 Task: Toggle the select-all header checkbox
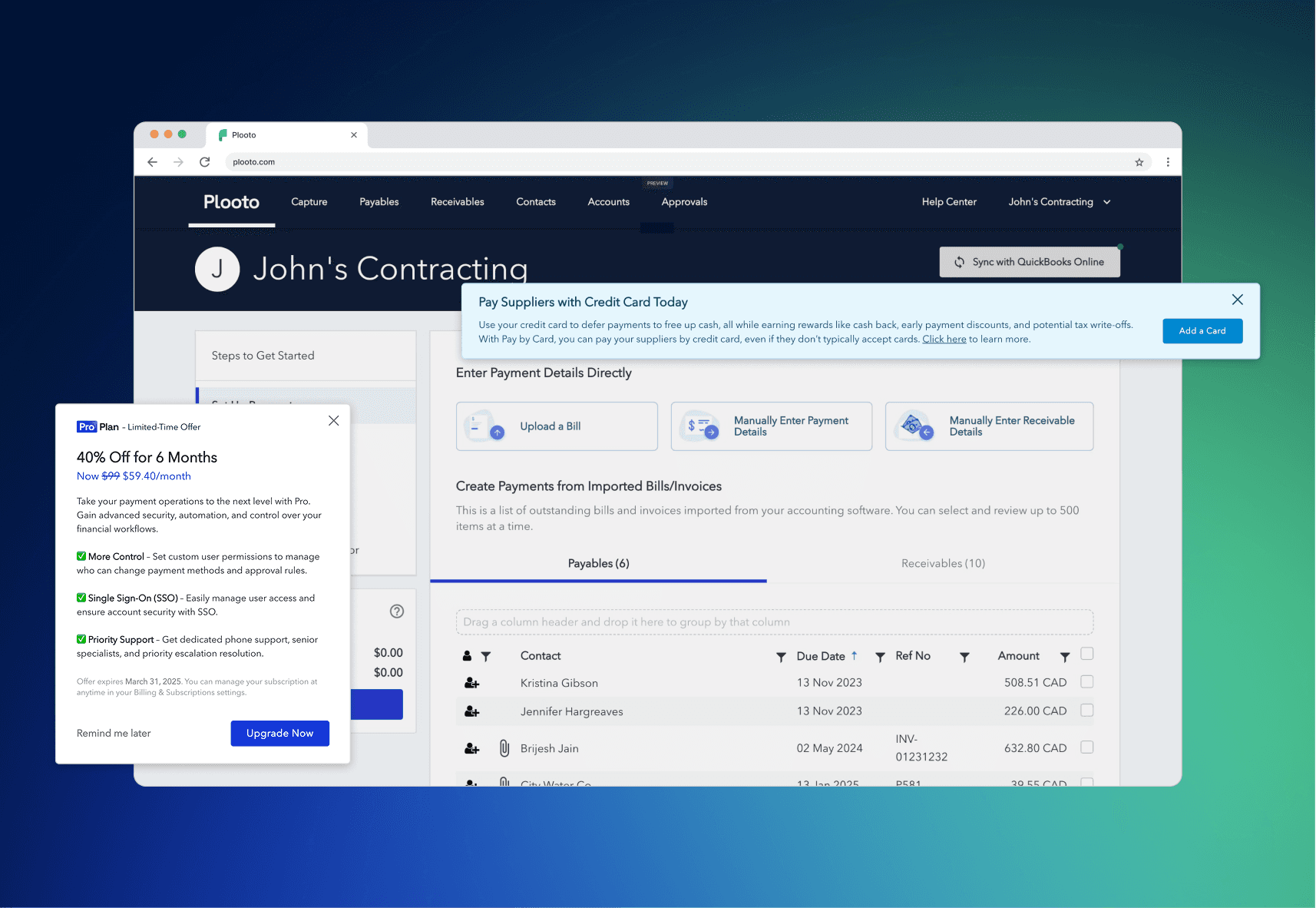[1087, 654]
